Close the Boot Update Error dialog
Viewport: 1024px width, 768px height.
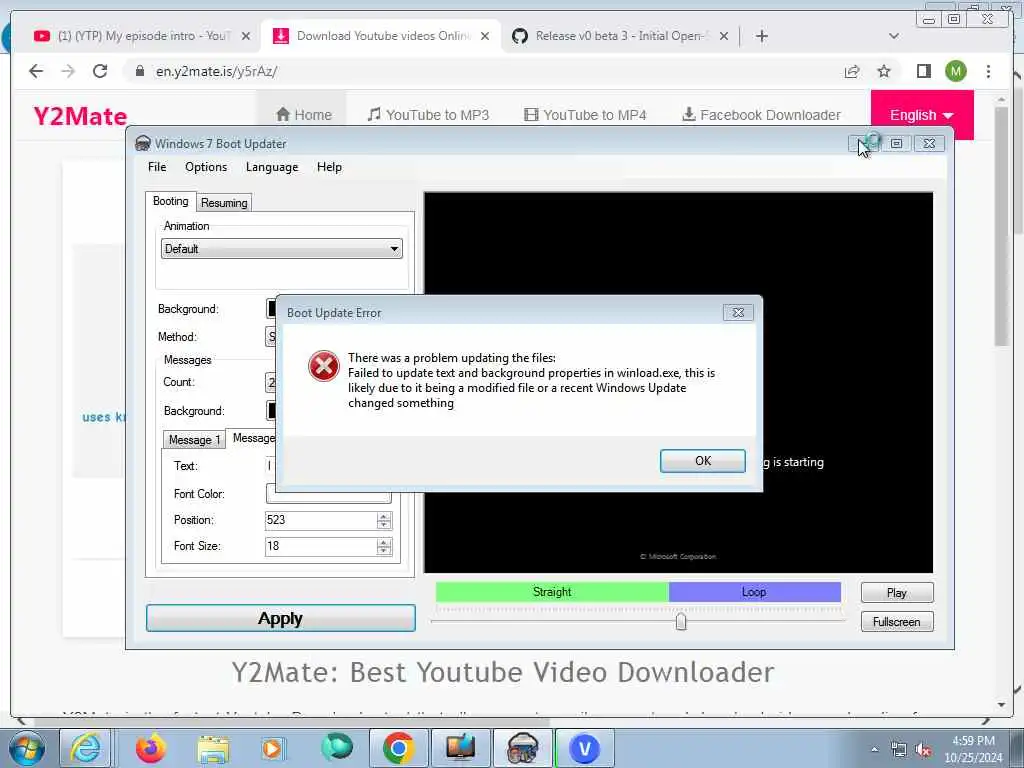(738, 313)
